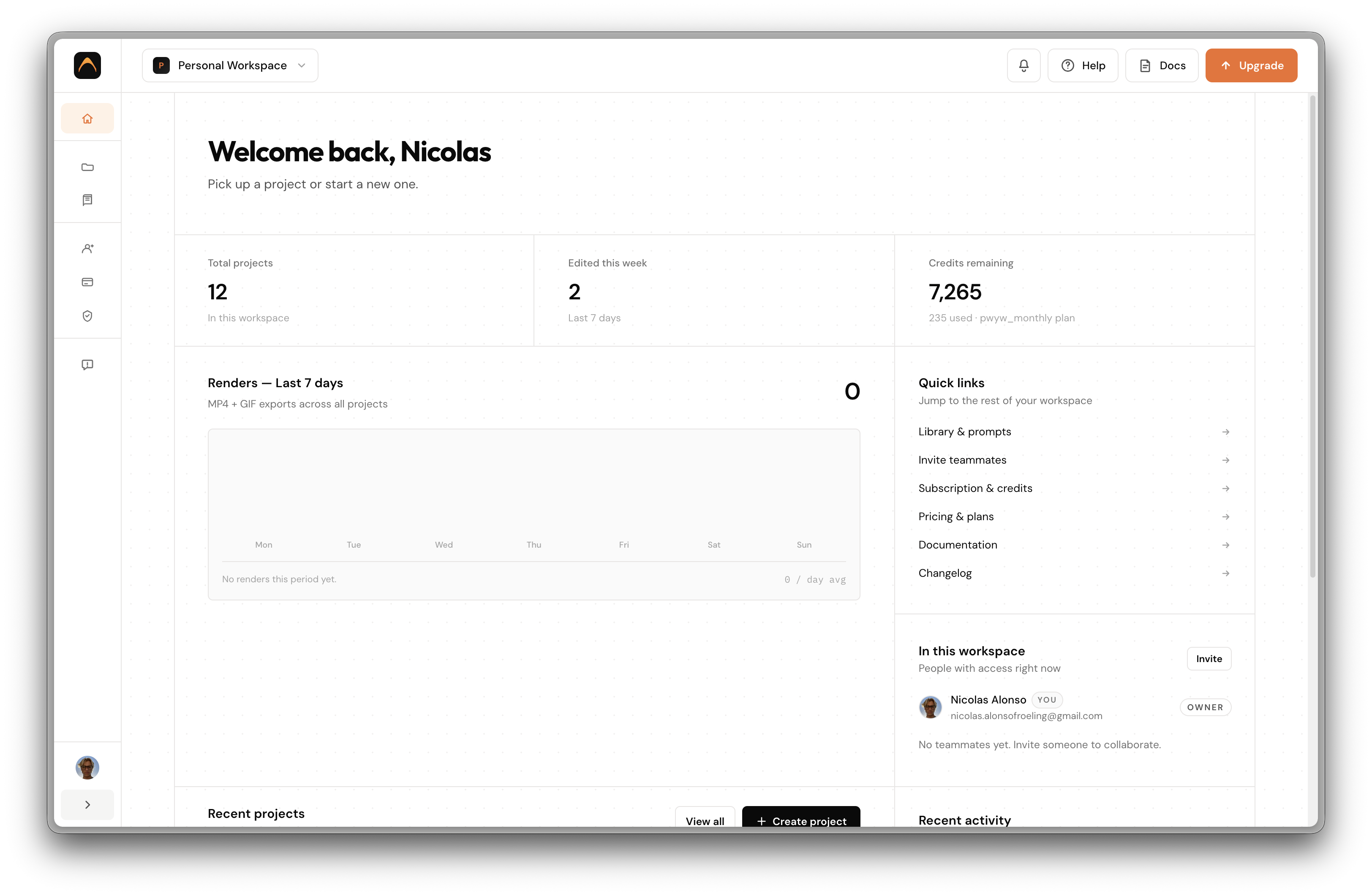The height and width of the screenshot is (896, 1372).
Task: Click the 'Renders — Last 7 days' heading
Action: pos(275,383)
